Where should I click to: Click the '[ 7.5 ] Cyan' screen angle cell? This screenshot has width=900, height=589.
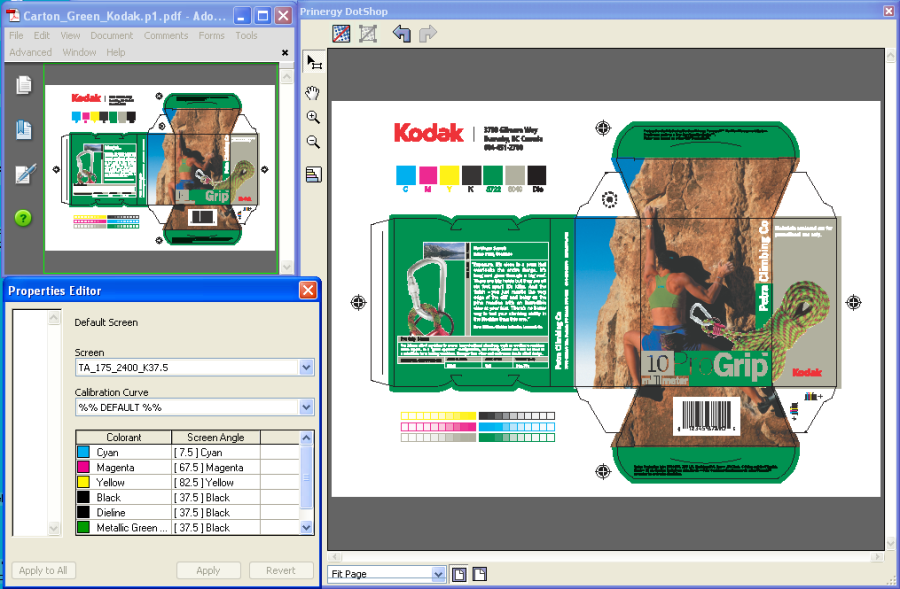216,452
